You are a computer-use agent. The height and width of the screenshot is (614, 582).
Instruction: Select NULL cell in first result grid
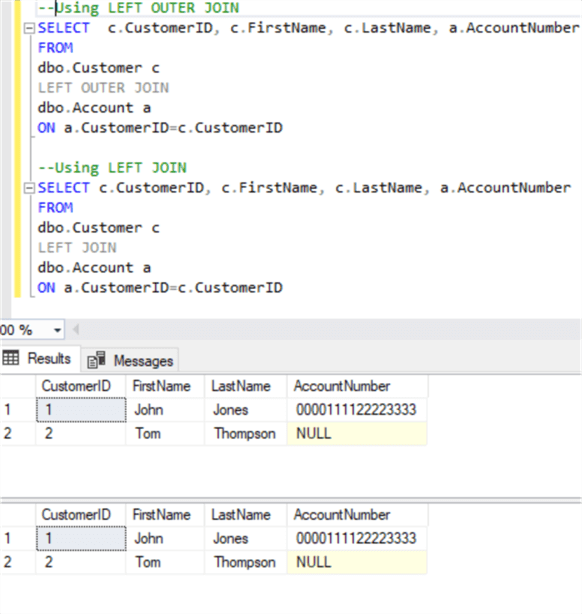point(357,433)
